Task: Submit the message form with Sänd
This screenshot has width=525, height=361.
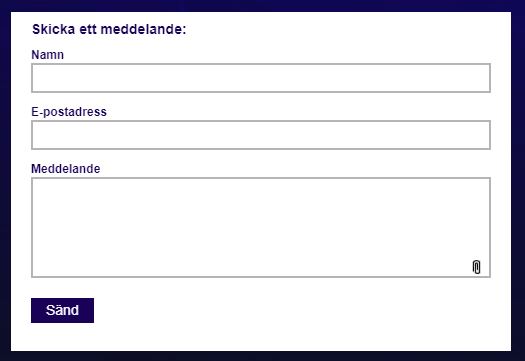Action: [62, 310]
